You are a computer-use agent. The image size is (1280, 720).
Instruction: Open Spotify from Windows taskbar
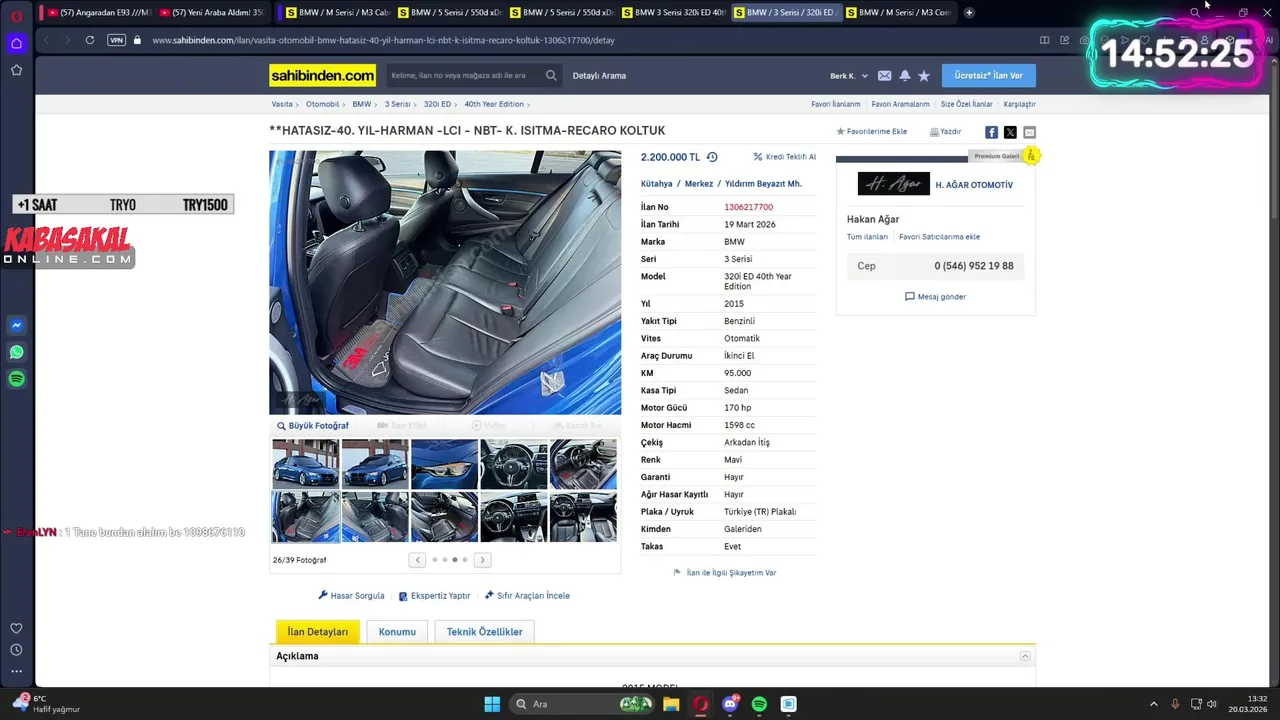759,704
